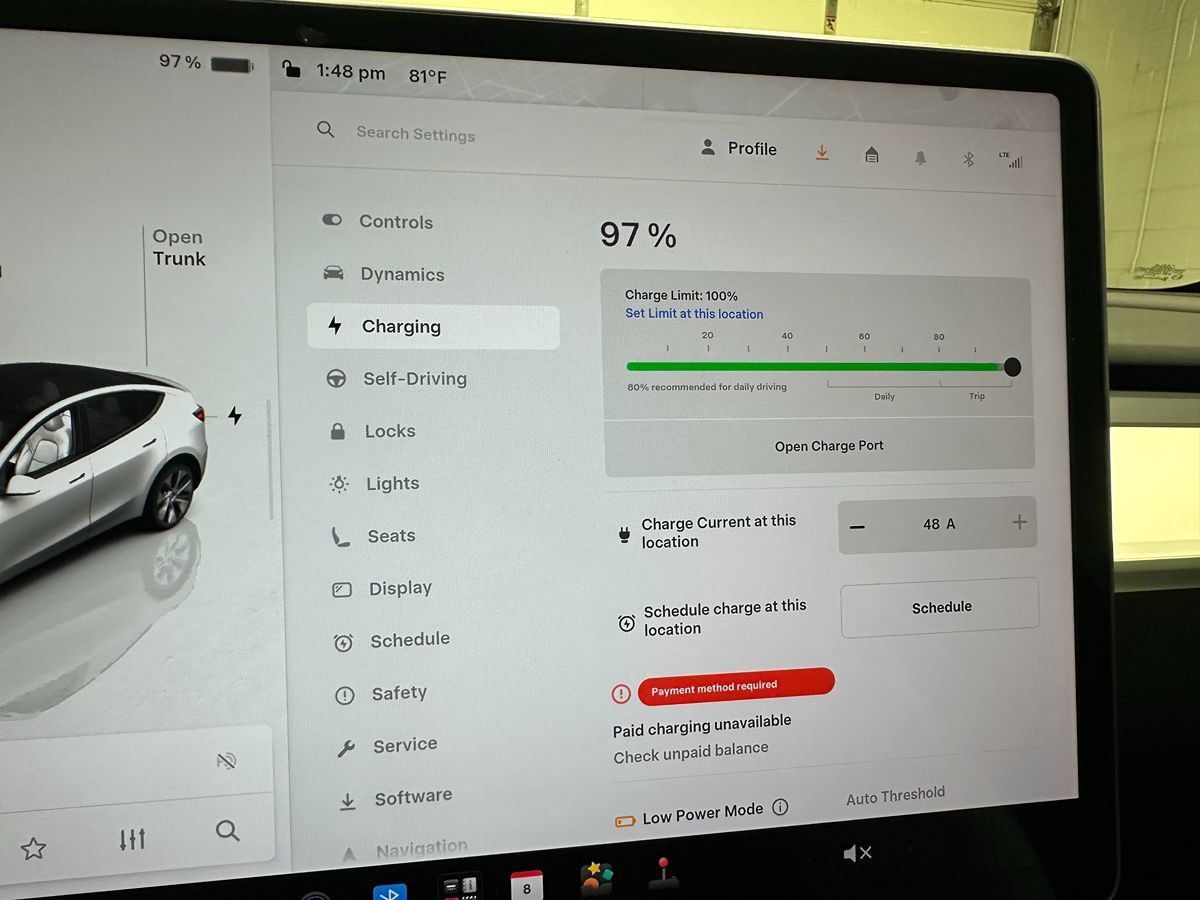Tap Auto Threshold label
This screenshot has width=1200, height=900.
point(895,796)
